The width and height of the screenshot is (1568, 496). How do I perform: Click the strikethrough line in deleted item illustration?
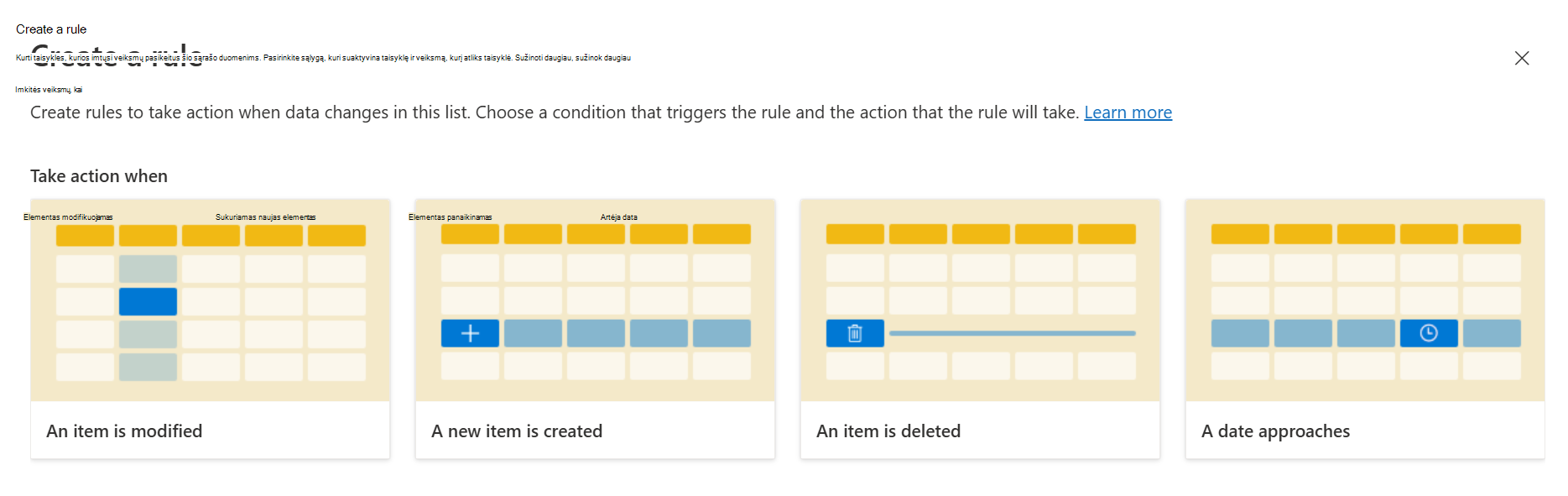pyautogui.click(x=1013, y=333)
